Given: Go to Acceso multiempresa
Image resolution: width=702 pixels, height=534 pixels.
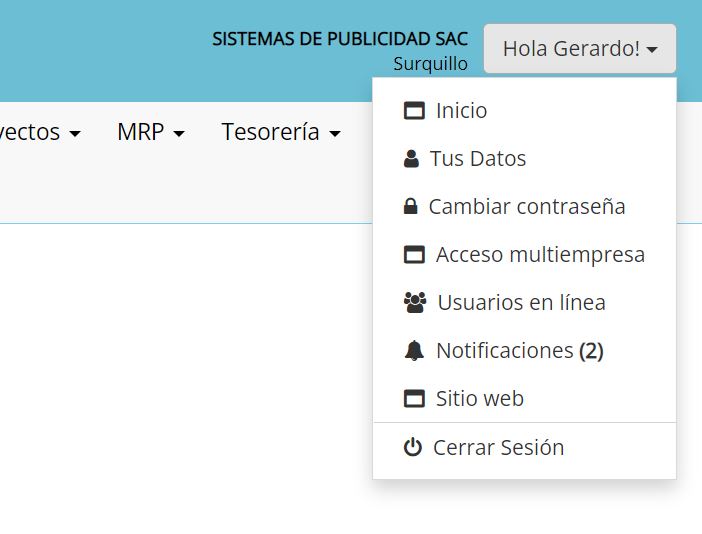Looking at the screenshot, I should 540,255.
